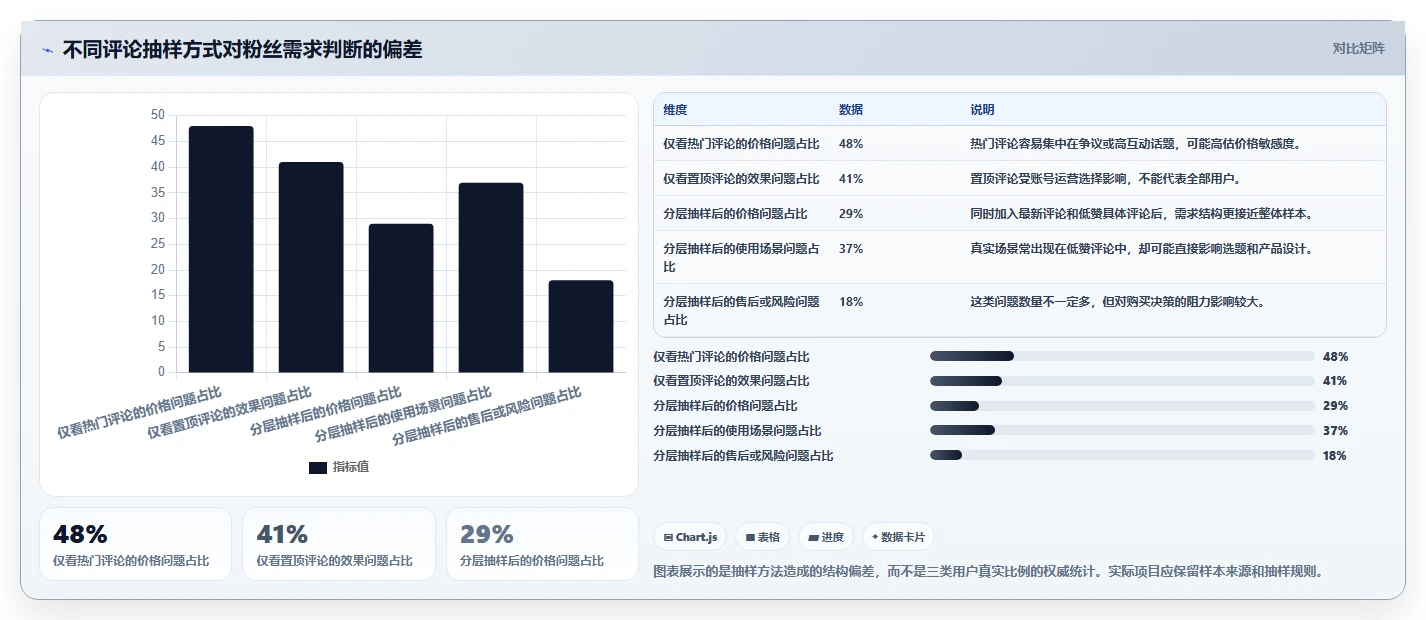Click the description 这类问题数量不一定多
The image size is (1426, 620).
[1117, 302]
